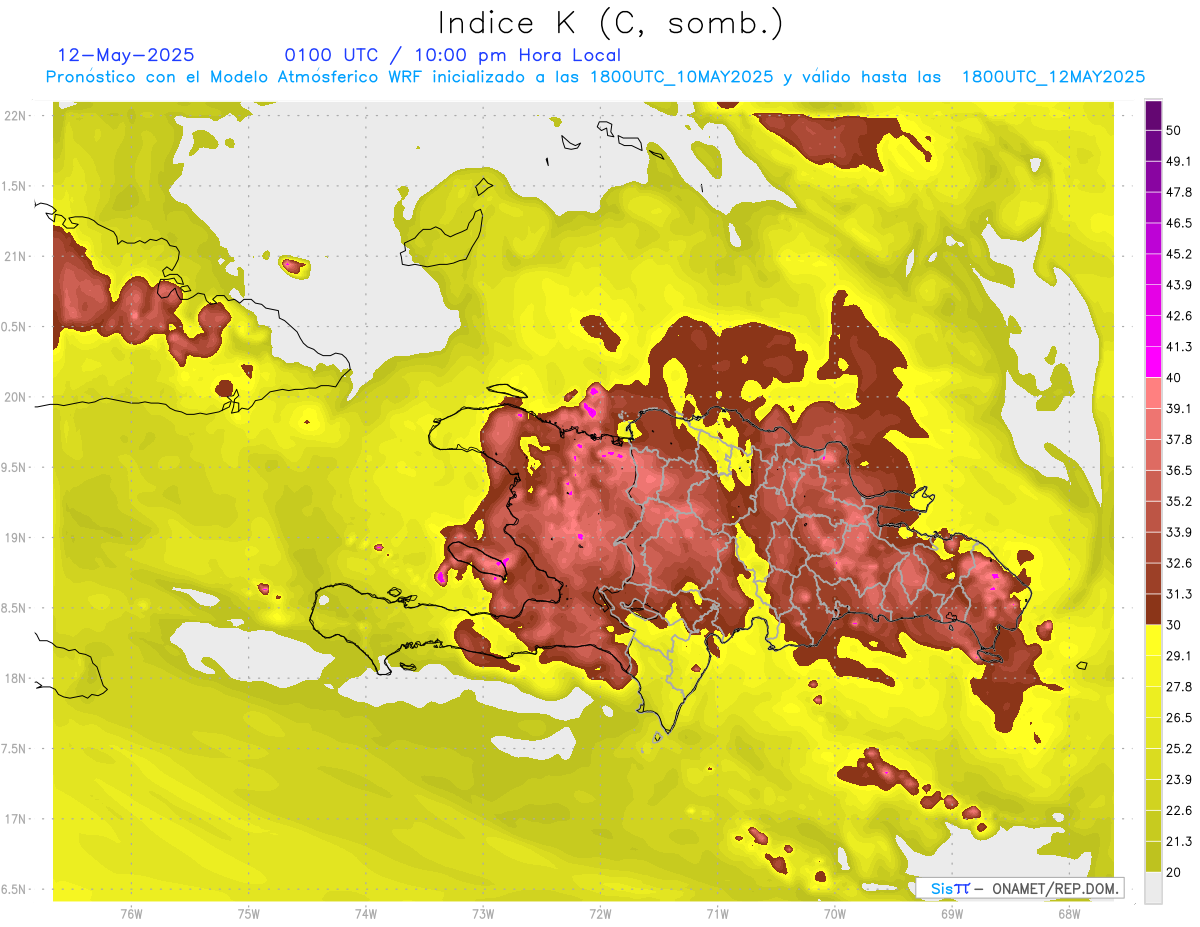Click colorbar value "23.9"

[x=1178, y=780]
